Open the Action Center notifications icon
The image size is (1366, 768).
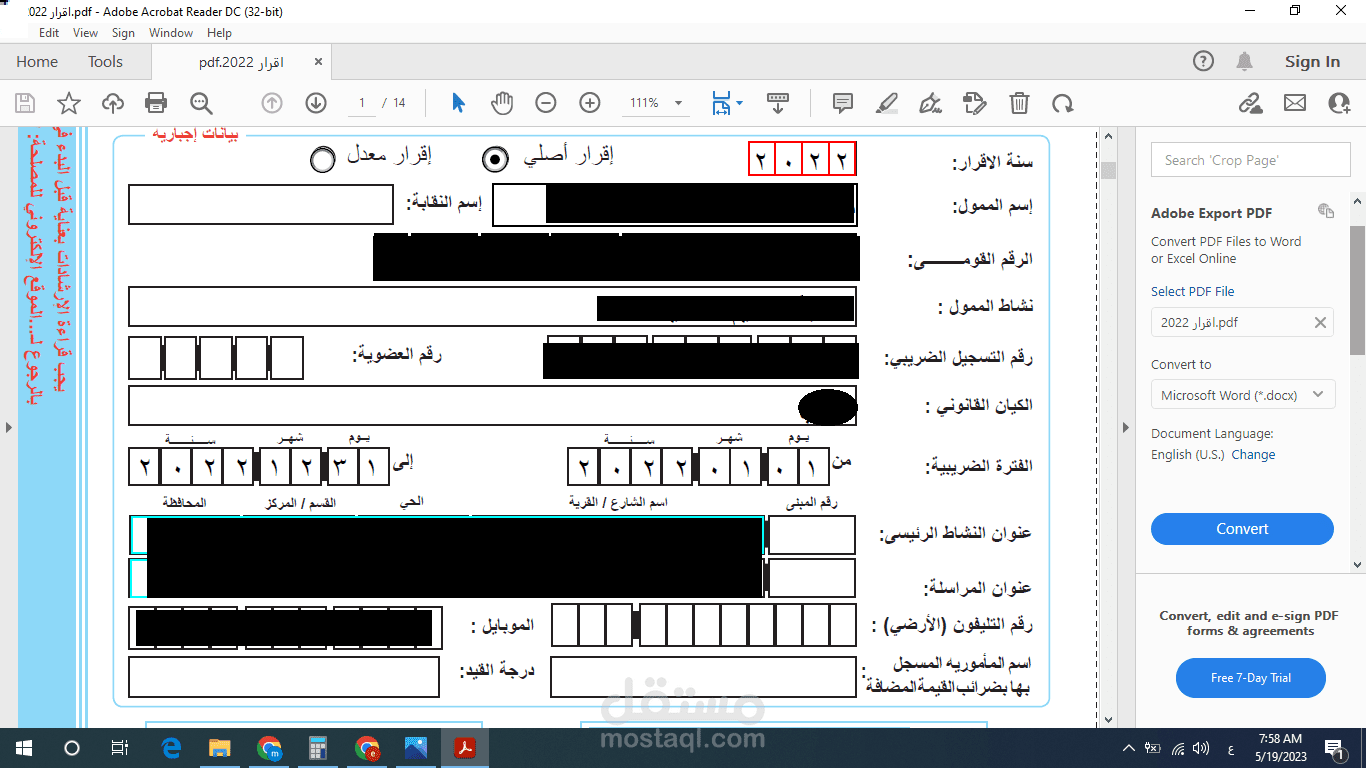(1334, 747)
